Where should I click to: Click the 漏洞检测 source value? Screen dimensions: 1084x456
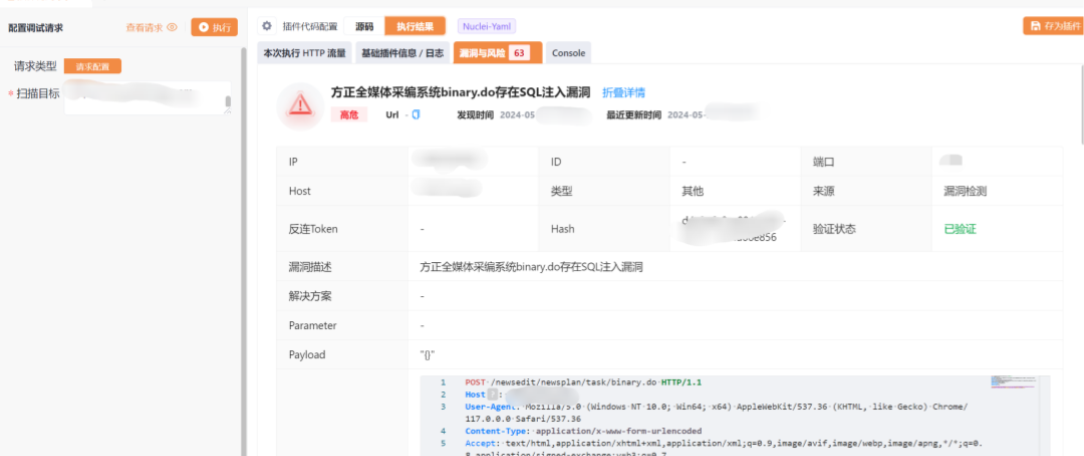point(965,191)
